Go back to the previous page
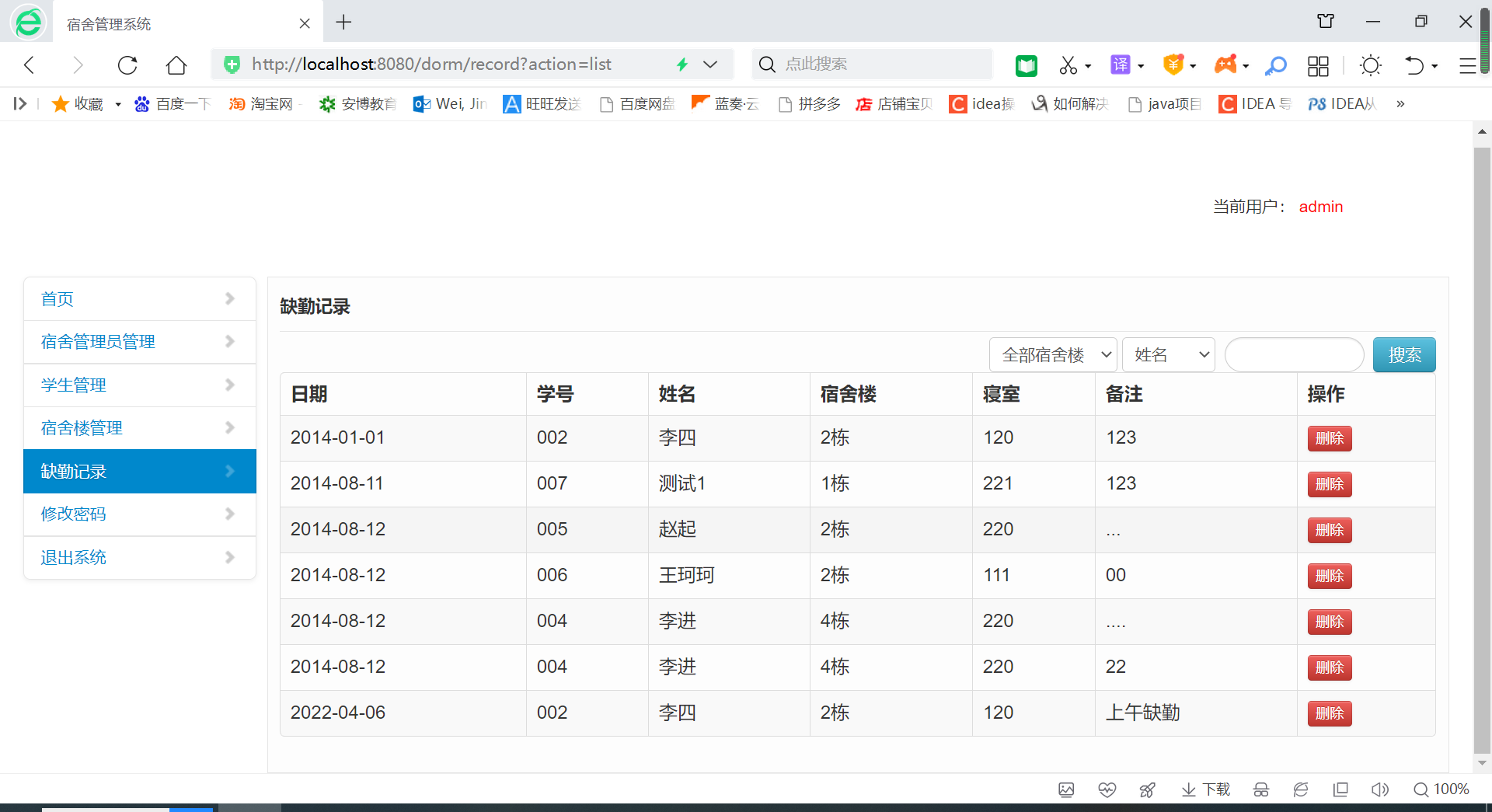The width and height of the screenshot is (1492, 812). tap(30, 65)
